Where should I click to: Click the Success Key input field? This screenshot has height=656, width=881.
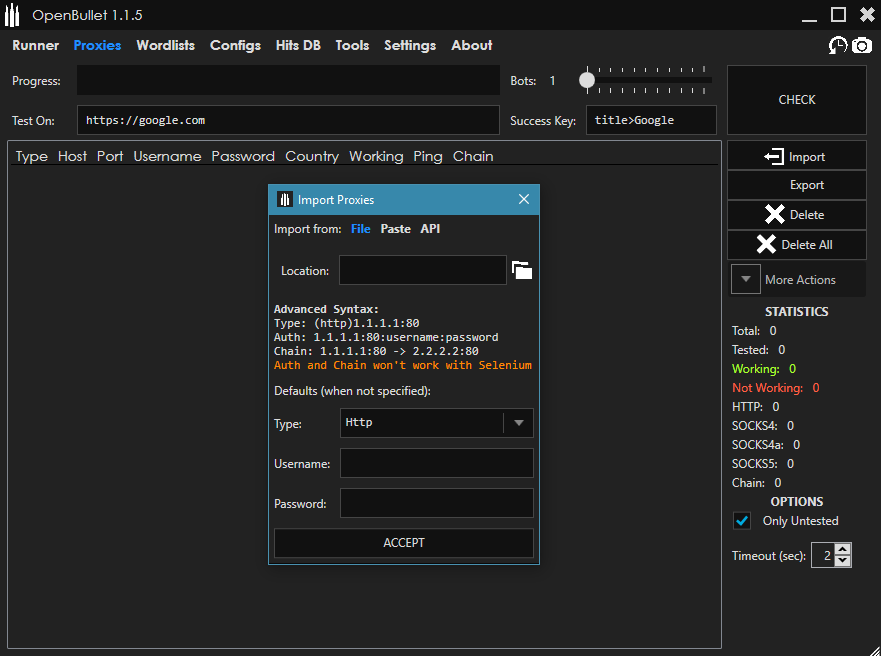point(651,120)
